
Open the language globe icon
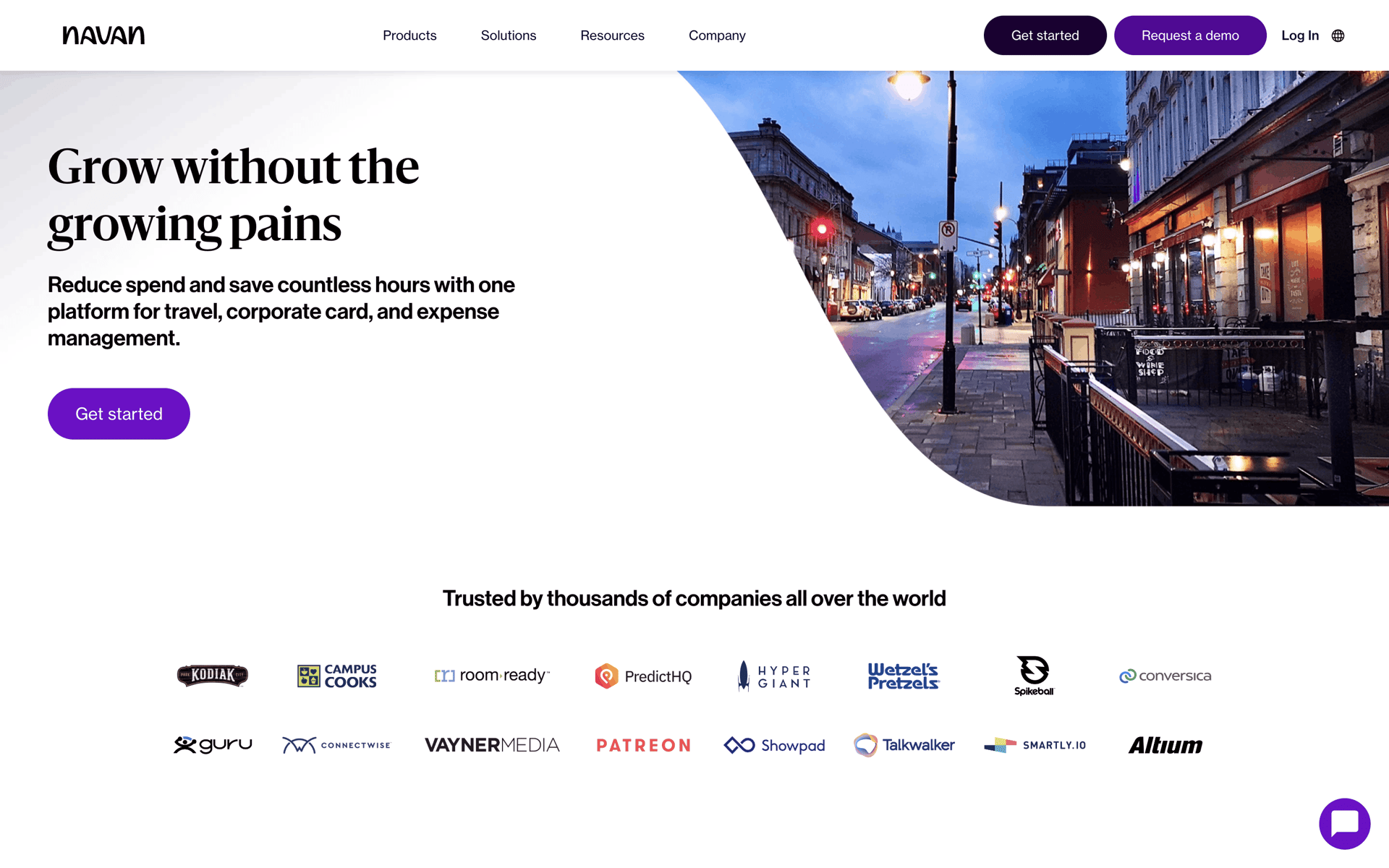pos(1338,35)
